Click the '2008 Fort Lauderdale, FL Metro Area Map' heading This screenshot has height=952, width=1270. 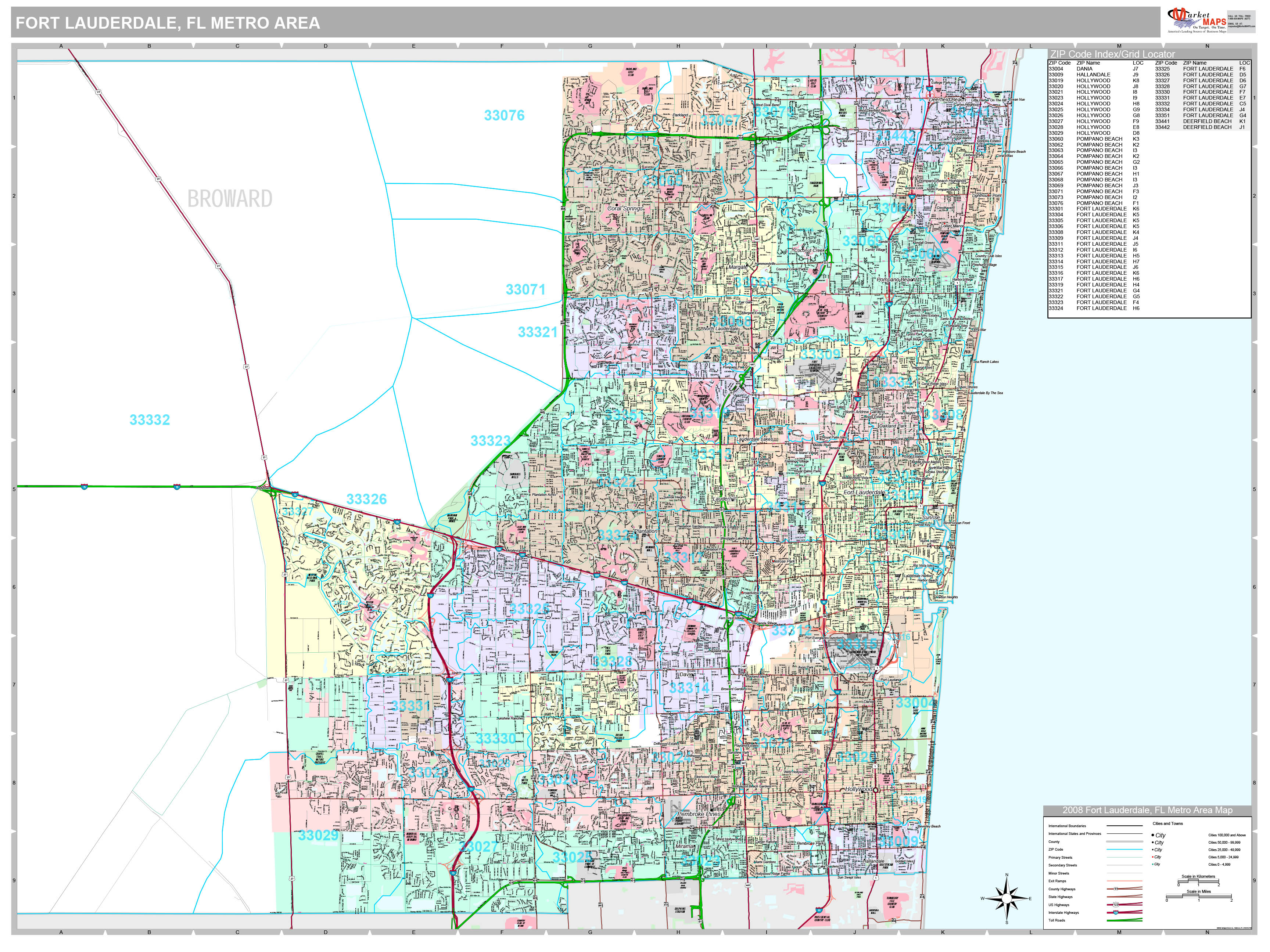click(1147, 810)
